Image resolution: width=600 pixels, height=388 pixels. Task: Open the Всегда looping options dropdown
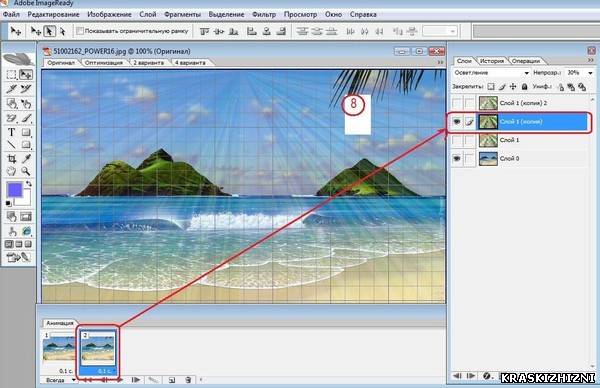[60, 380]
